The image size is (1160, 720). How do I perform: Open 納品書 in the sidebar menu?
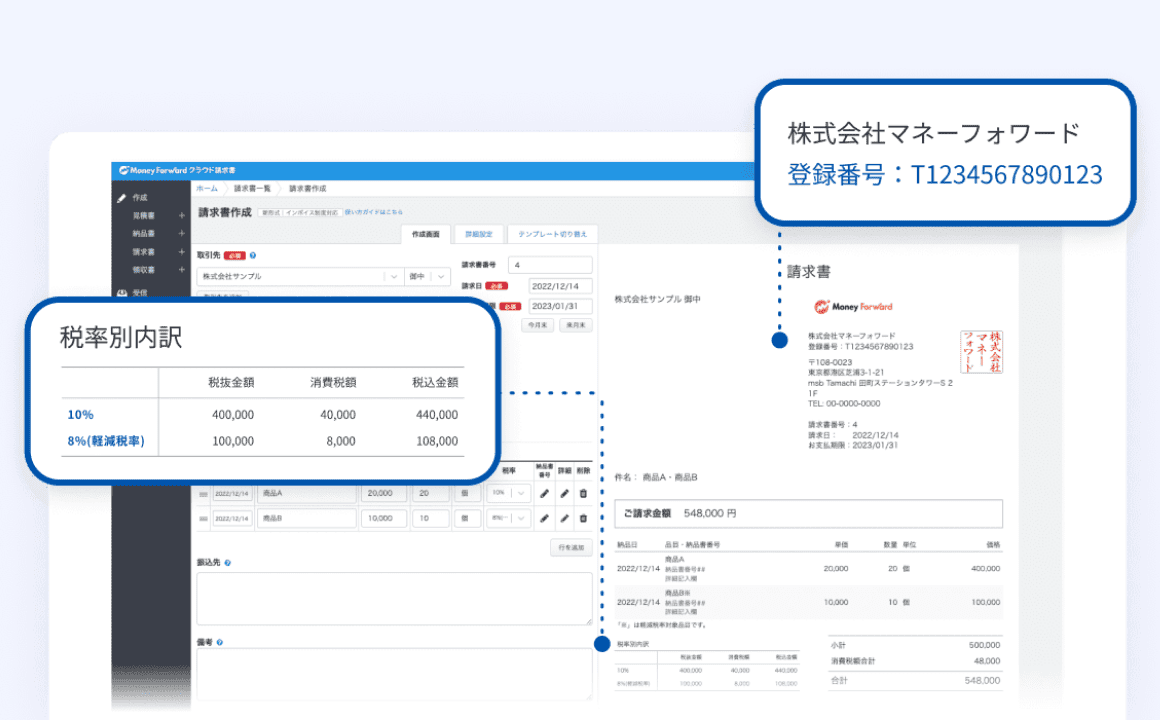(x=144, y=234)
